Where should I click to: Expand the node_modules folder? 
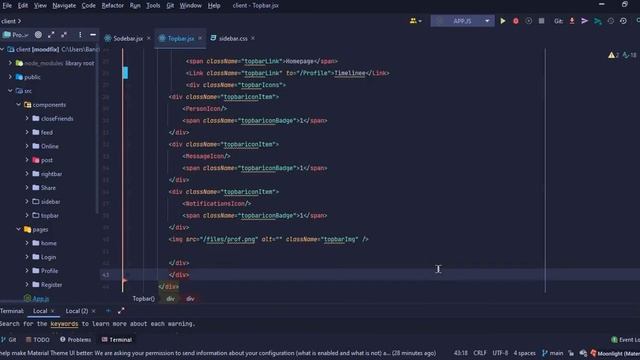[10, 63]
